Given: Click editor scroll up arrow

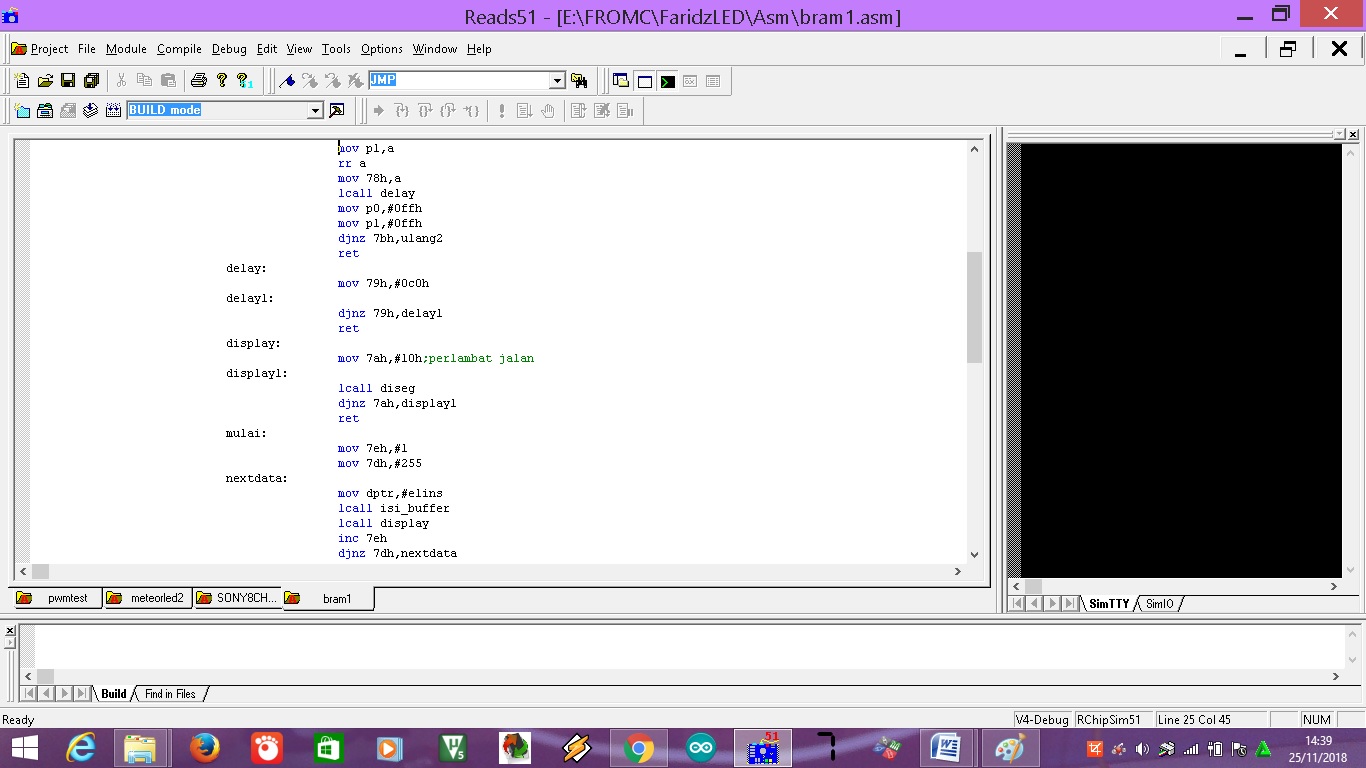Looking at the screenshot, I should (974, 149).
